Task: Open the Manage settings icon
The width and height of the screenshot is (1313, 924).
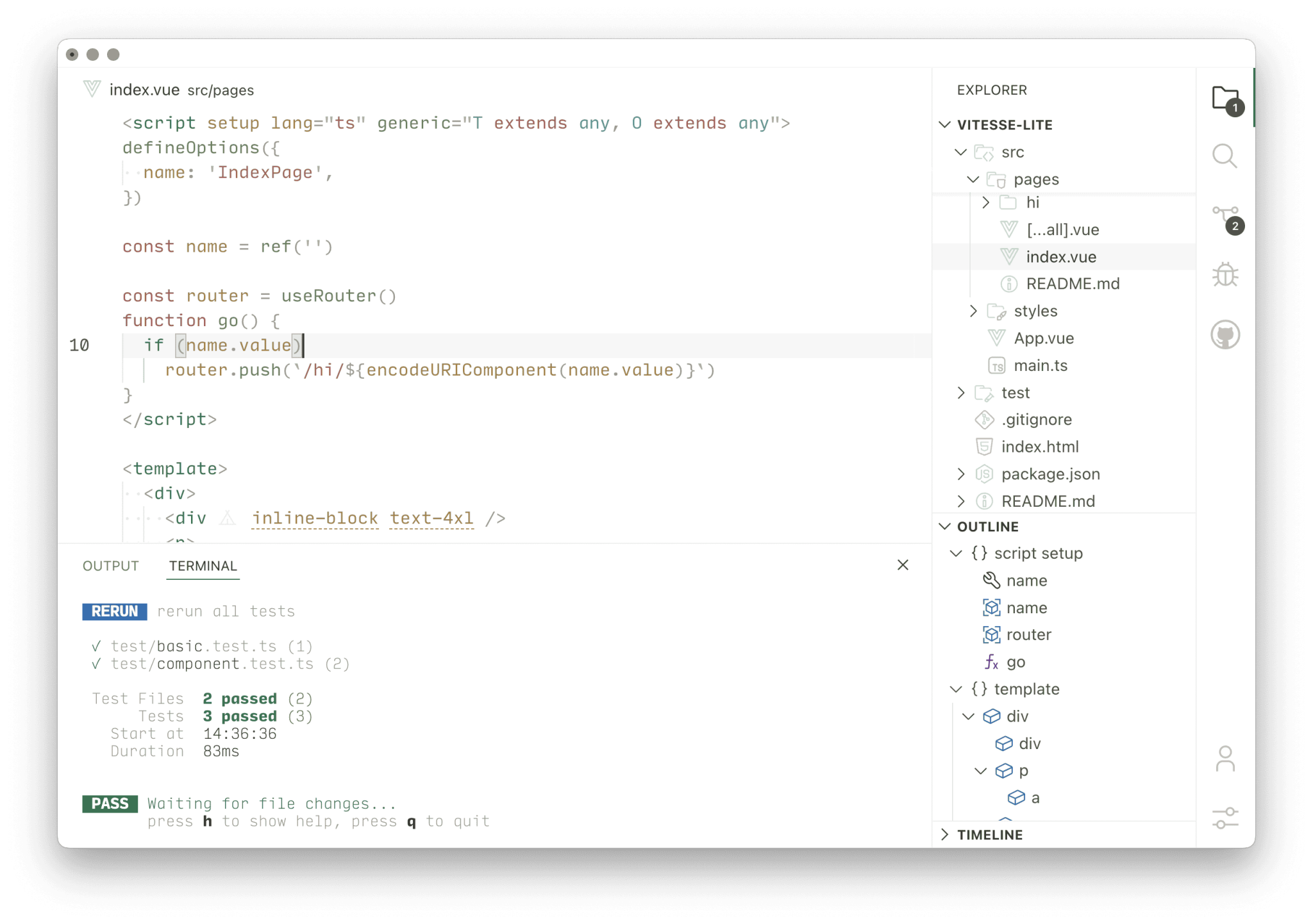Action: [x=1225, y=816]
